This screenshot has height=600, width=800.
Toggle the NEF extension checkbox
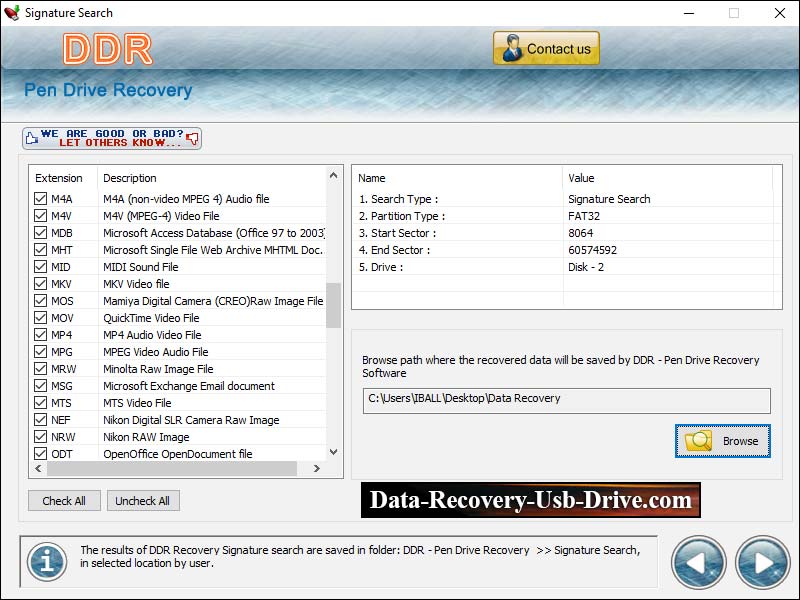tap(40, 419)
